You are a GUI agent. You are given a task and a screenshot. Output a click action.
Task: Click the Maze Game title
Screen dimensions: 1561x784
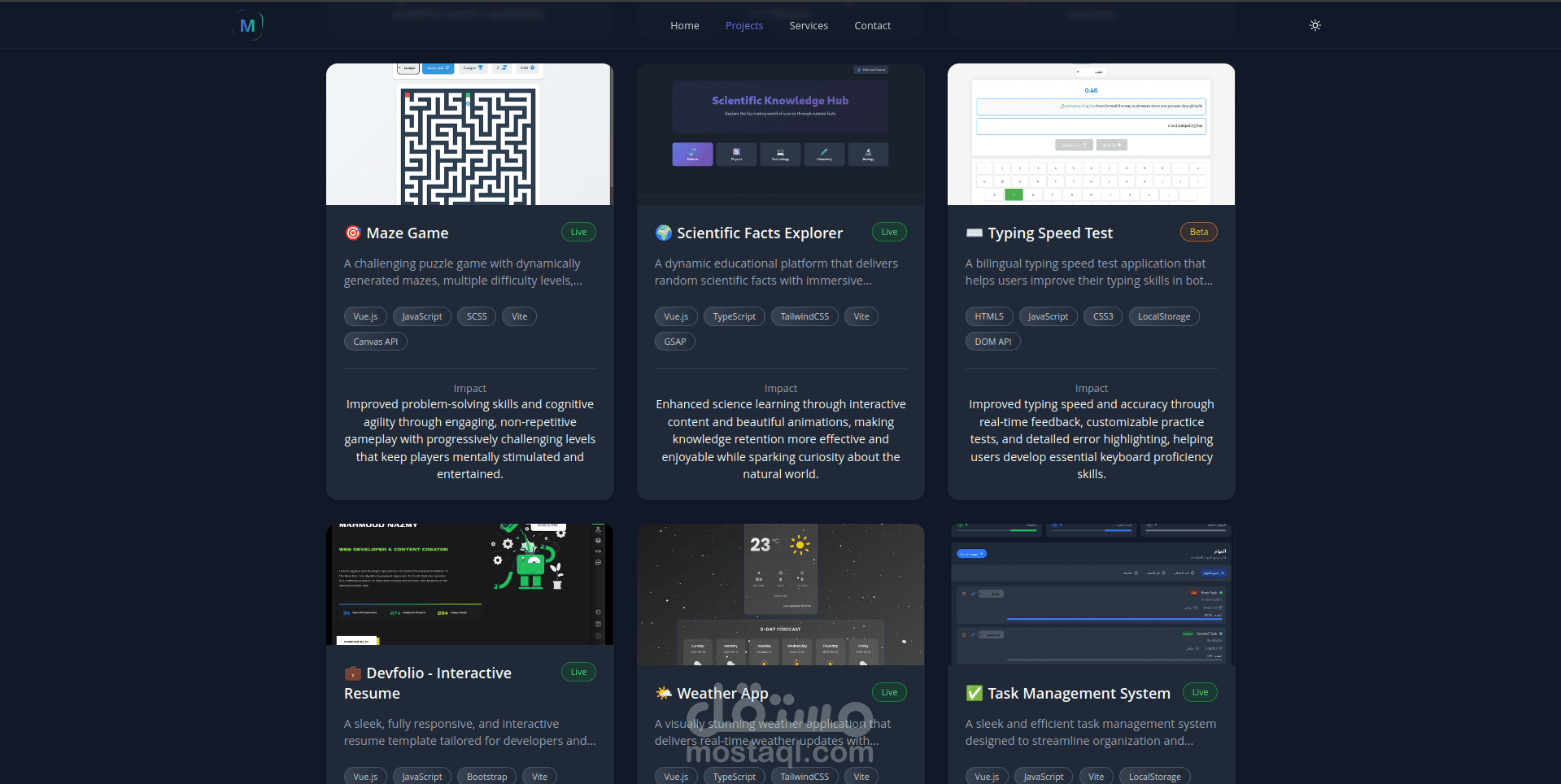tap(407, 233)
